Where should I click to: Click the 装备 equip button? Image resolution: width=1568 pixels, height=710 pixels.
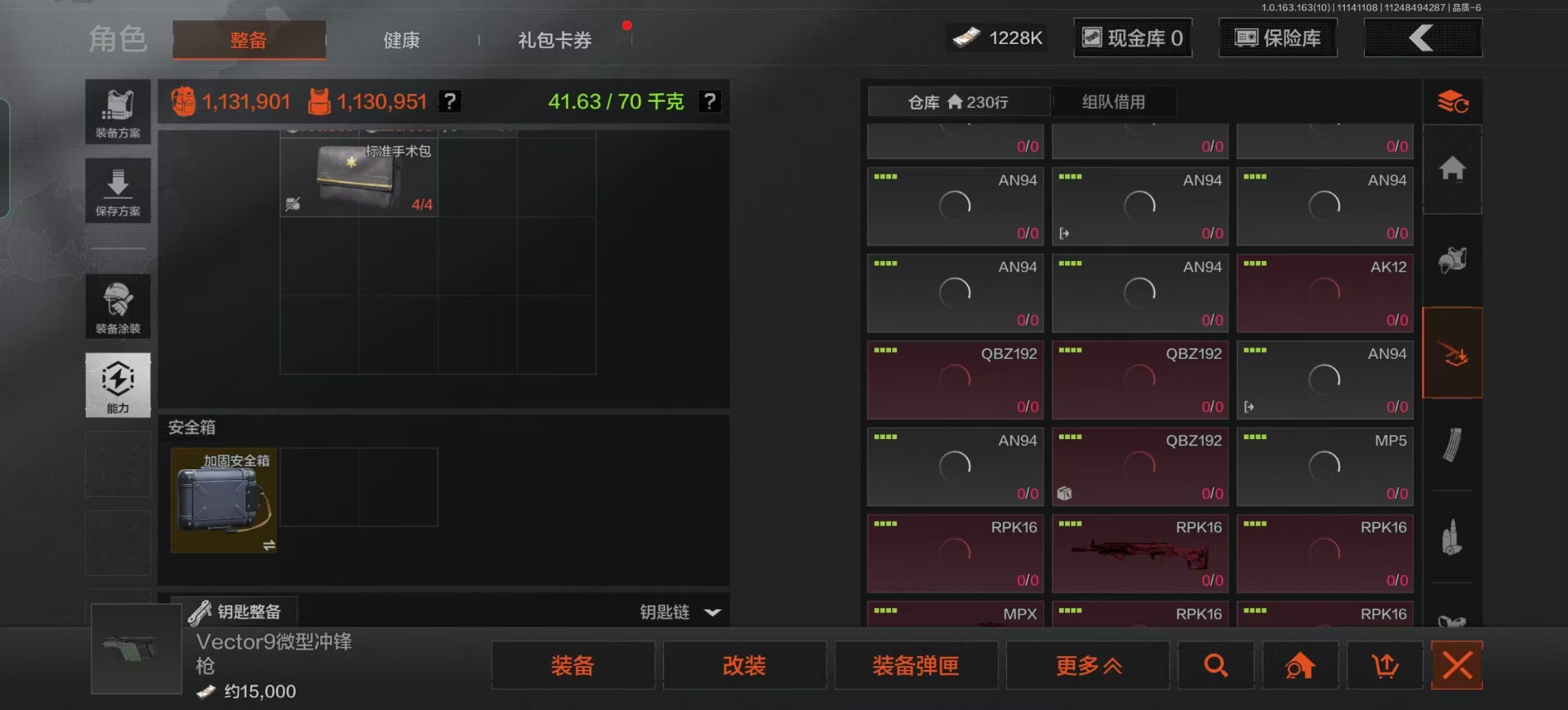click(572, 665)
